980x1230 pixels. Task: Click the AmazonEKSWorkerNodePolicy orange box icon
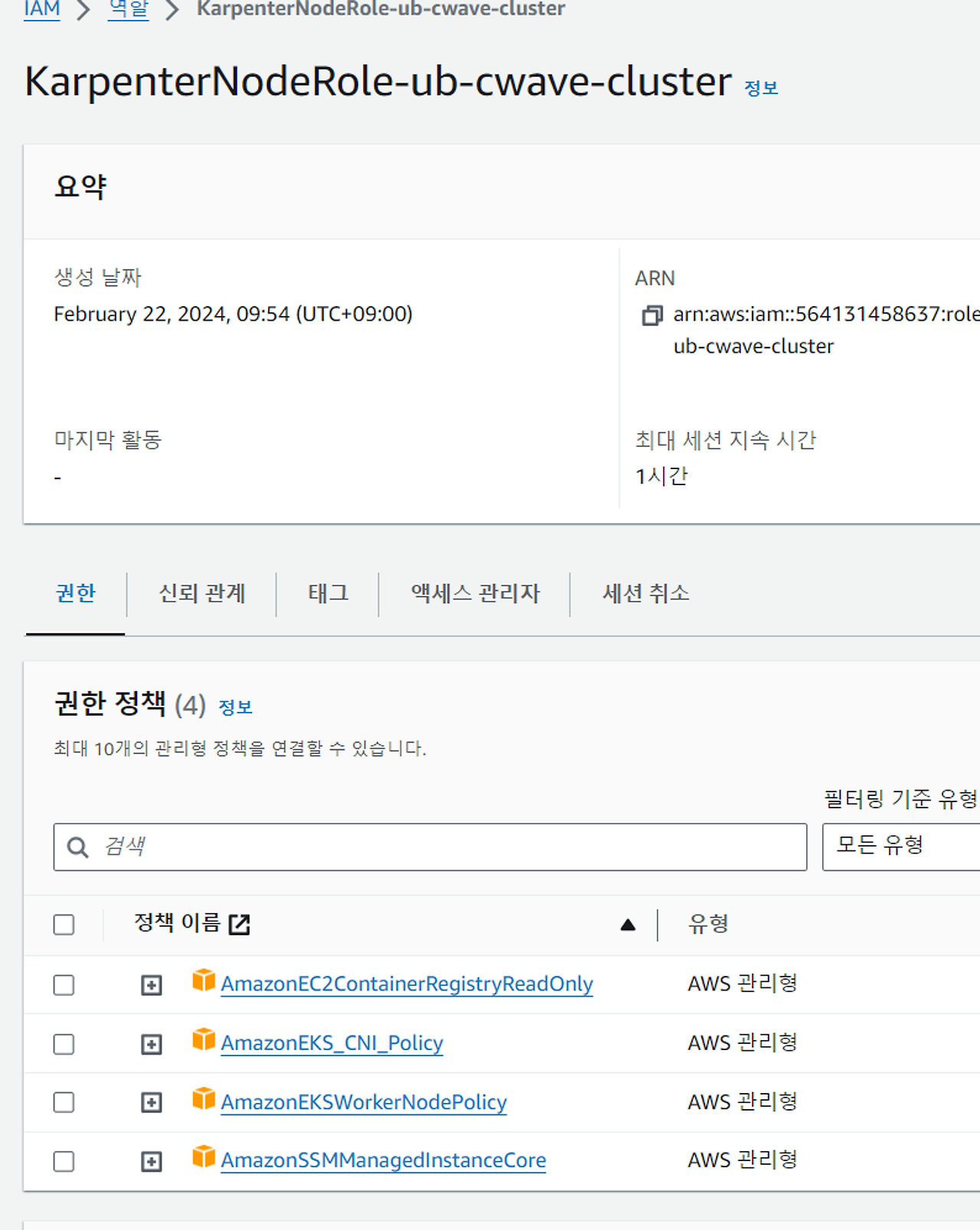coord(204,1098)
